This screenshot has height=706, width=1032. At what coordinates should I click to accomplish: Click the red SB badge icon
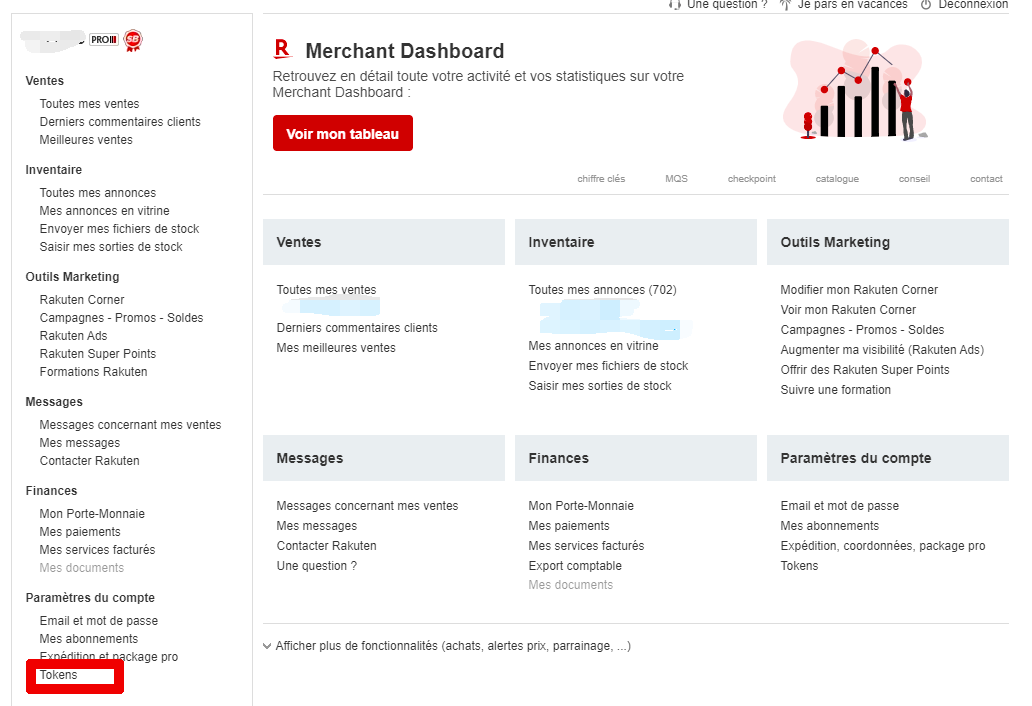[133, 40]
